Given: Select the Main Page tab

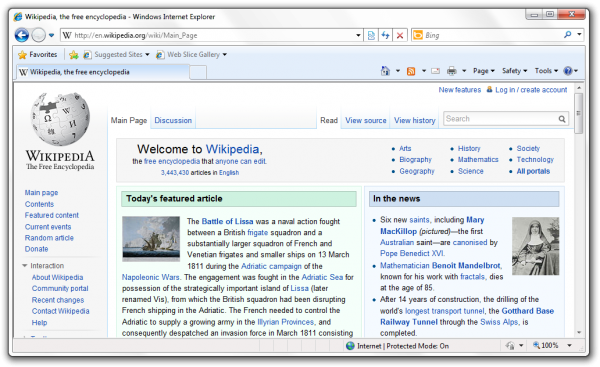Looking at the screenshot, I should pyautogui.click(x=129, y=121).
